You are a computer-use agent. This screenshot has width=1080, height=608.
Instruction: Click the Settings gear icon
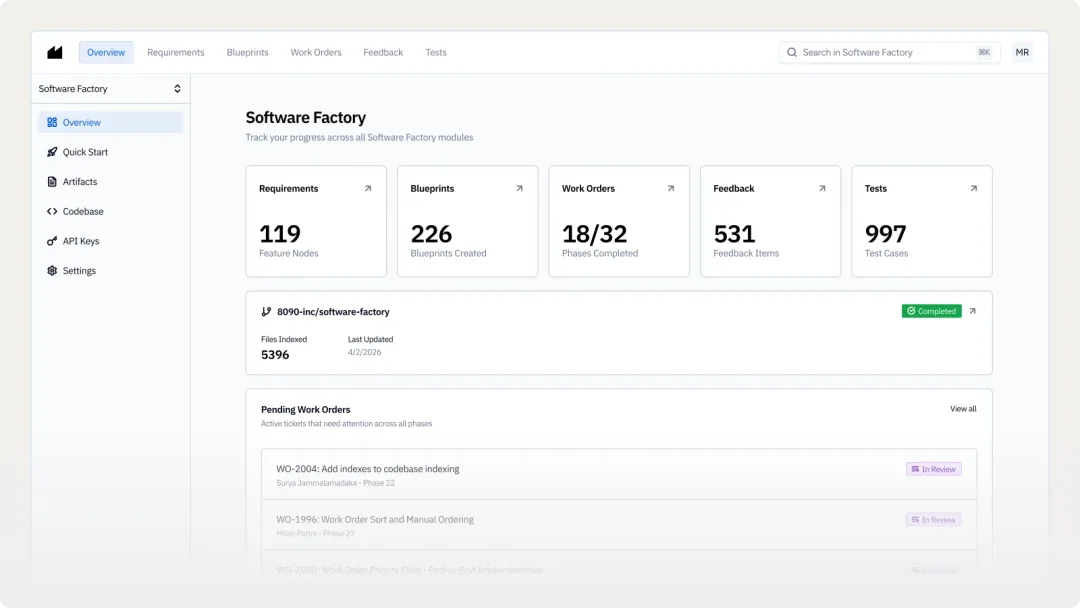click(52, 271)
